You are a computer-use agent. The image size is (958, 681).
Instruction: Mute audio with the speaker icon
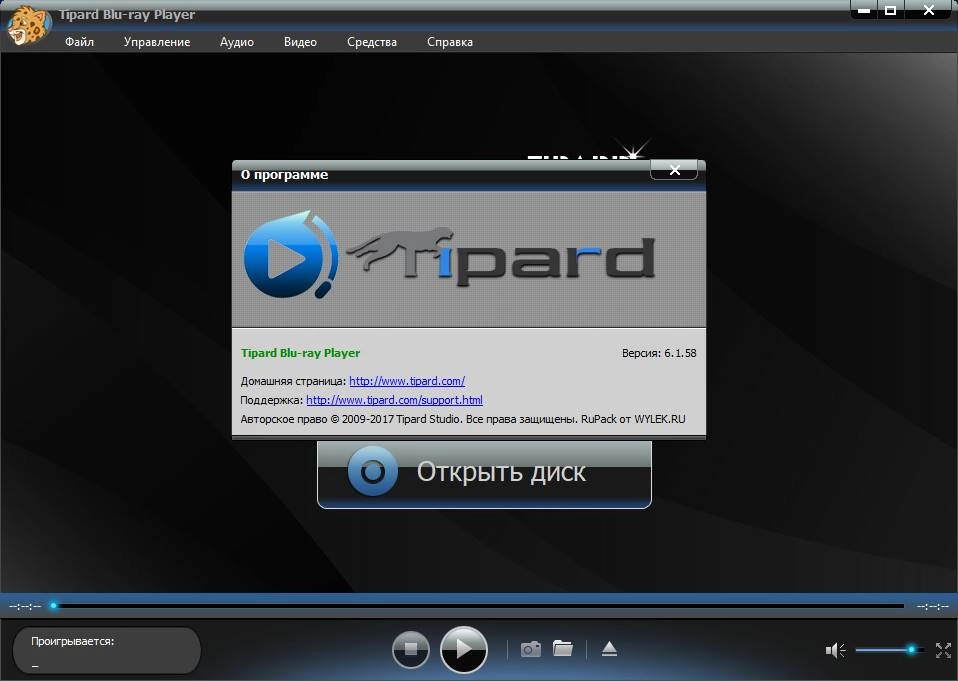tap(835, 650)
